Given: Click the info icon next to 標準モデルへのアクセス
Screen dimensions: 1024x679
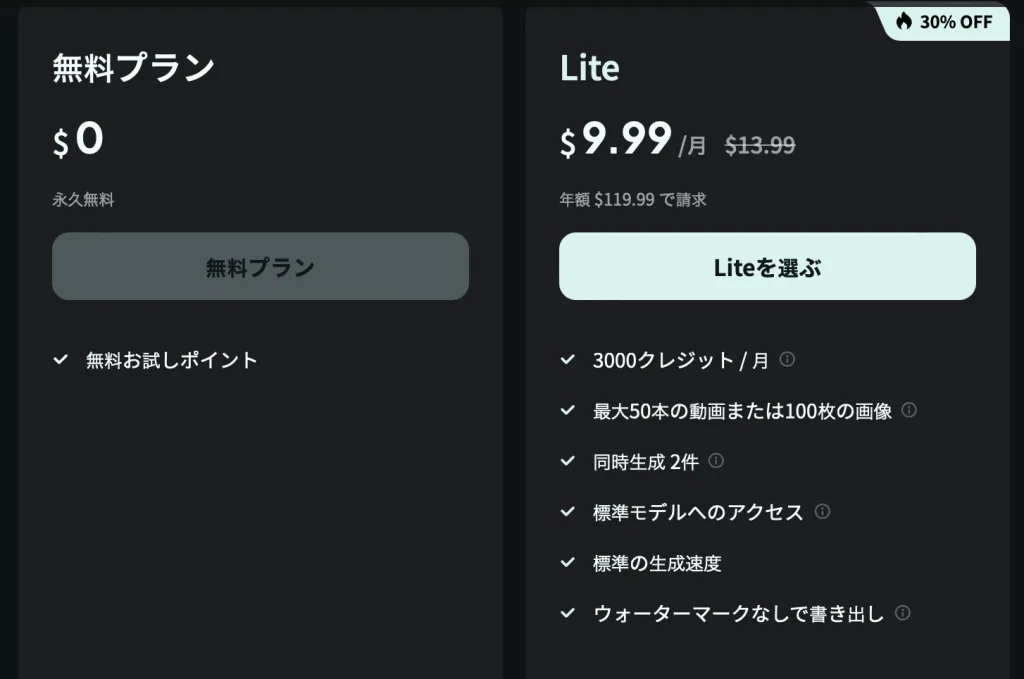Looking at the screenshot, I should tap(822, 511).
